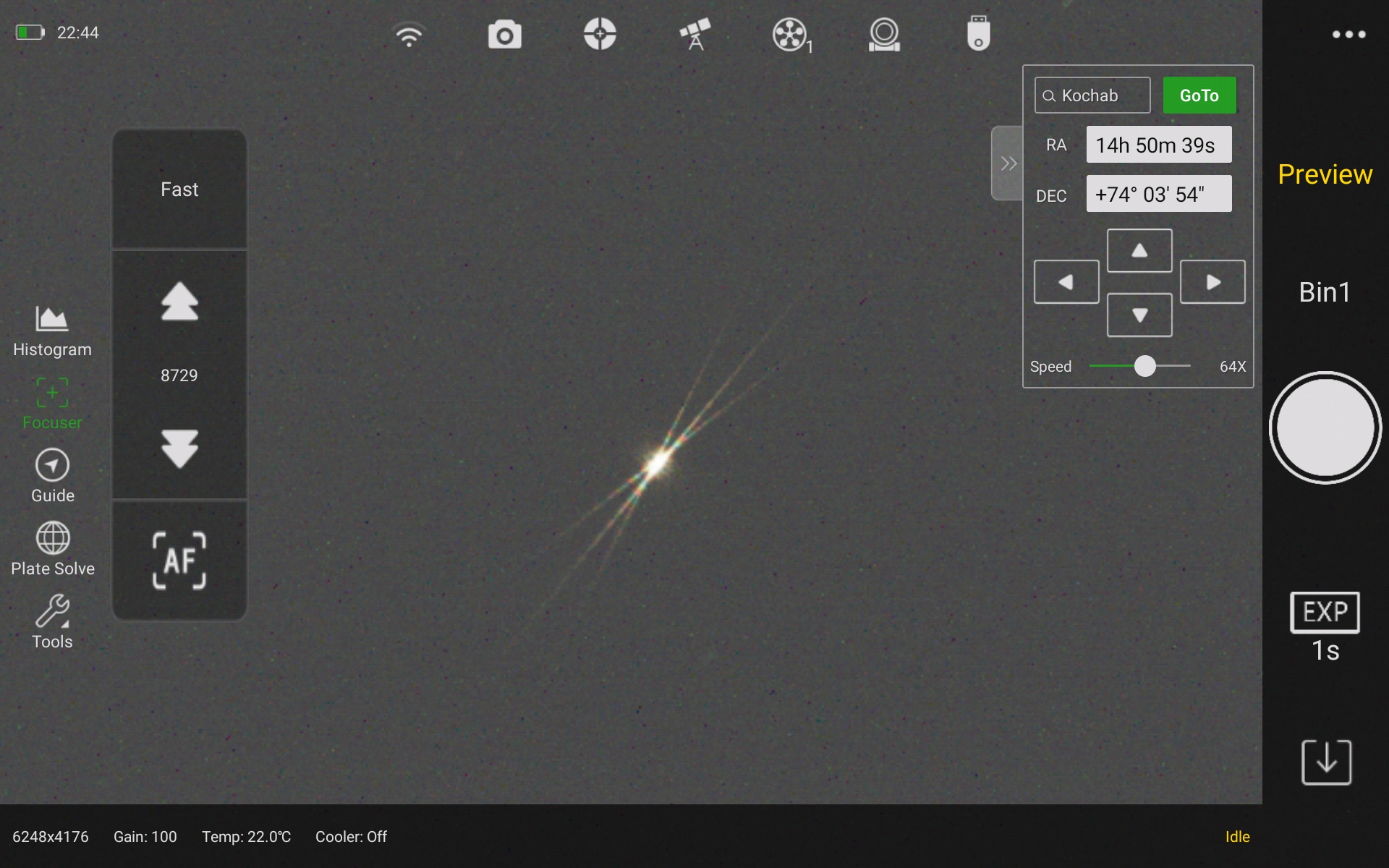This screenshot has height=868, width=1389.
Task: Click the Gain: 100 status entry
Action: [145, 837]
